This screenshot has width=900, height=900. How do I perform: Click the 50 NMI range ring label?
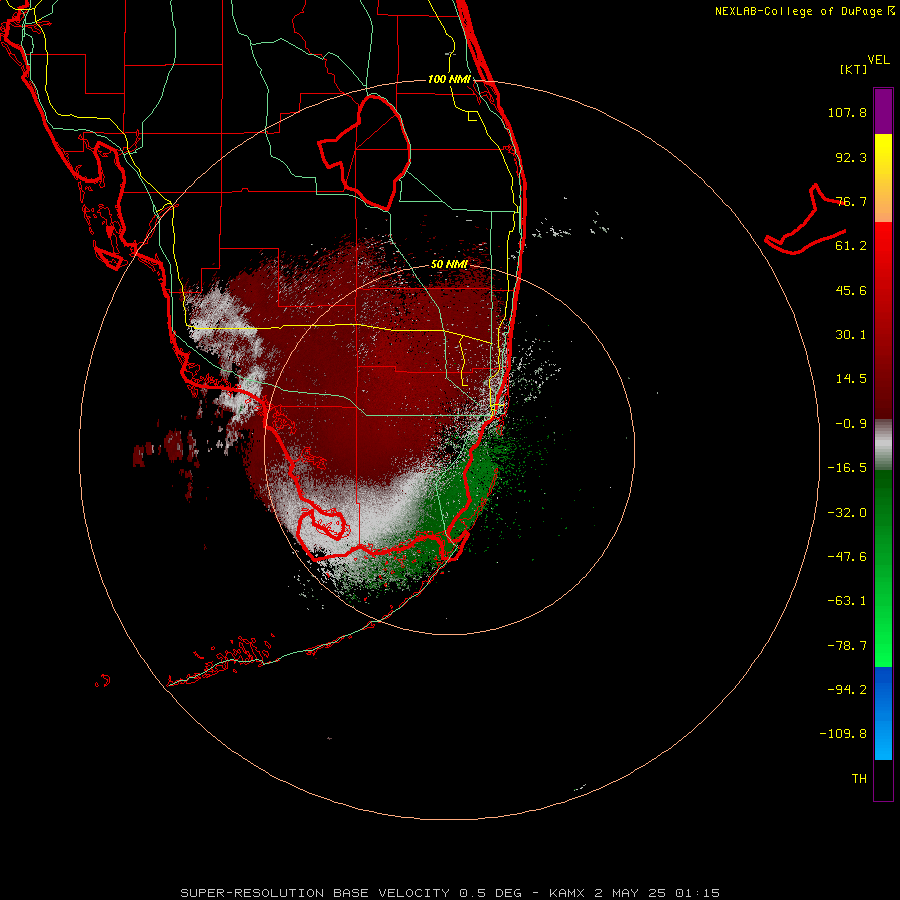(x=449, y=265)
